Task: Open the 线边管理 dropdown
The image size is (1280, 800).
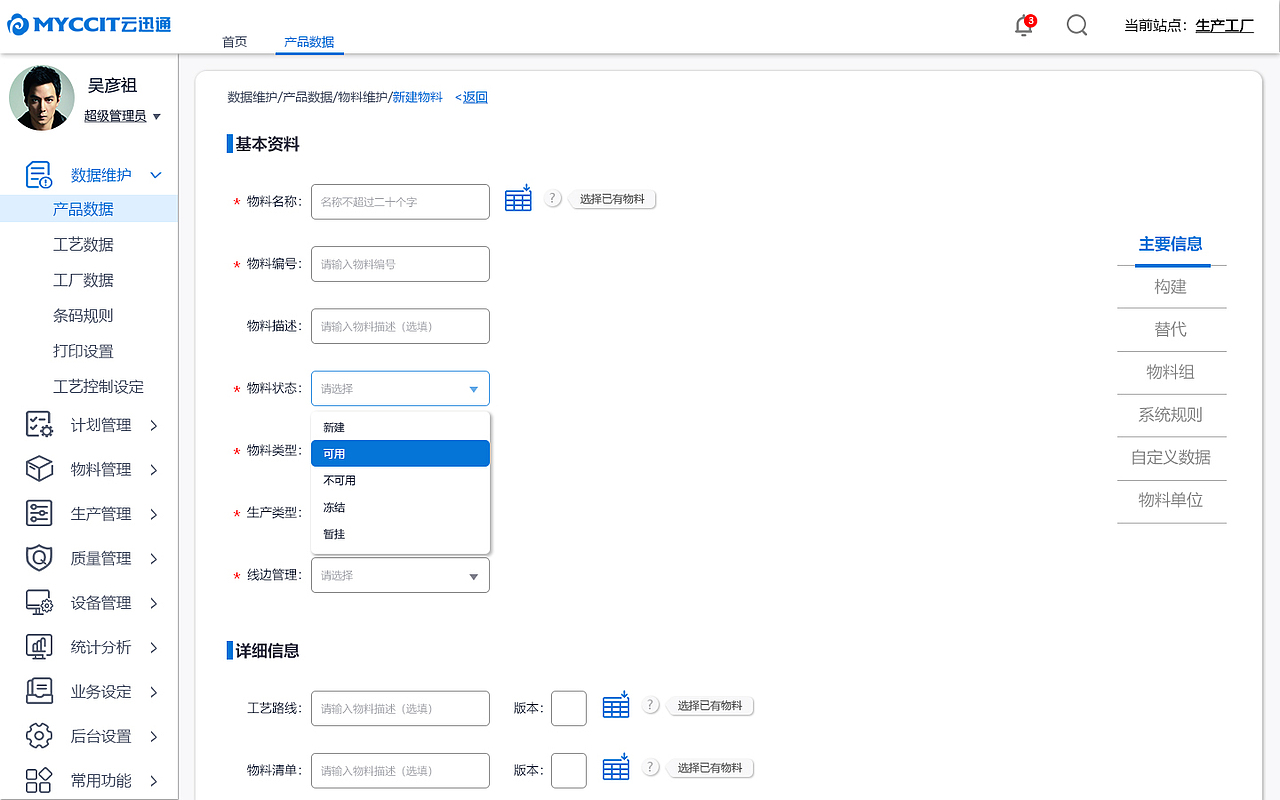Action: pyautogui.click(x=400, y=575)
